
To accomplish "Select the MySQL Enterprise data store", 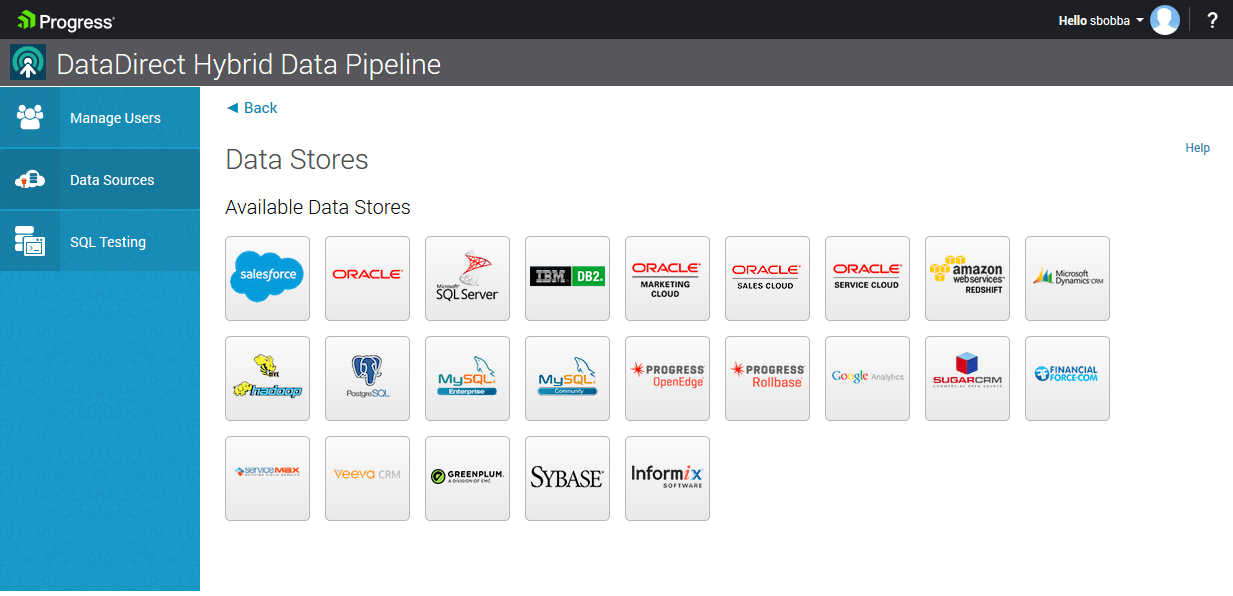I will pos(467,378).
